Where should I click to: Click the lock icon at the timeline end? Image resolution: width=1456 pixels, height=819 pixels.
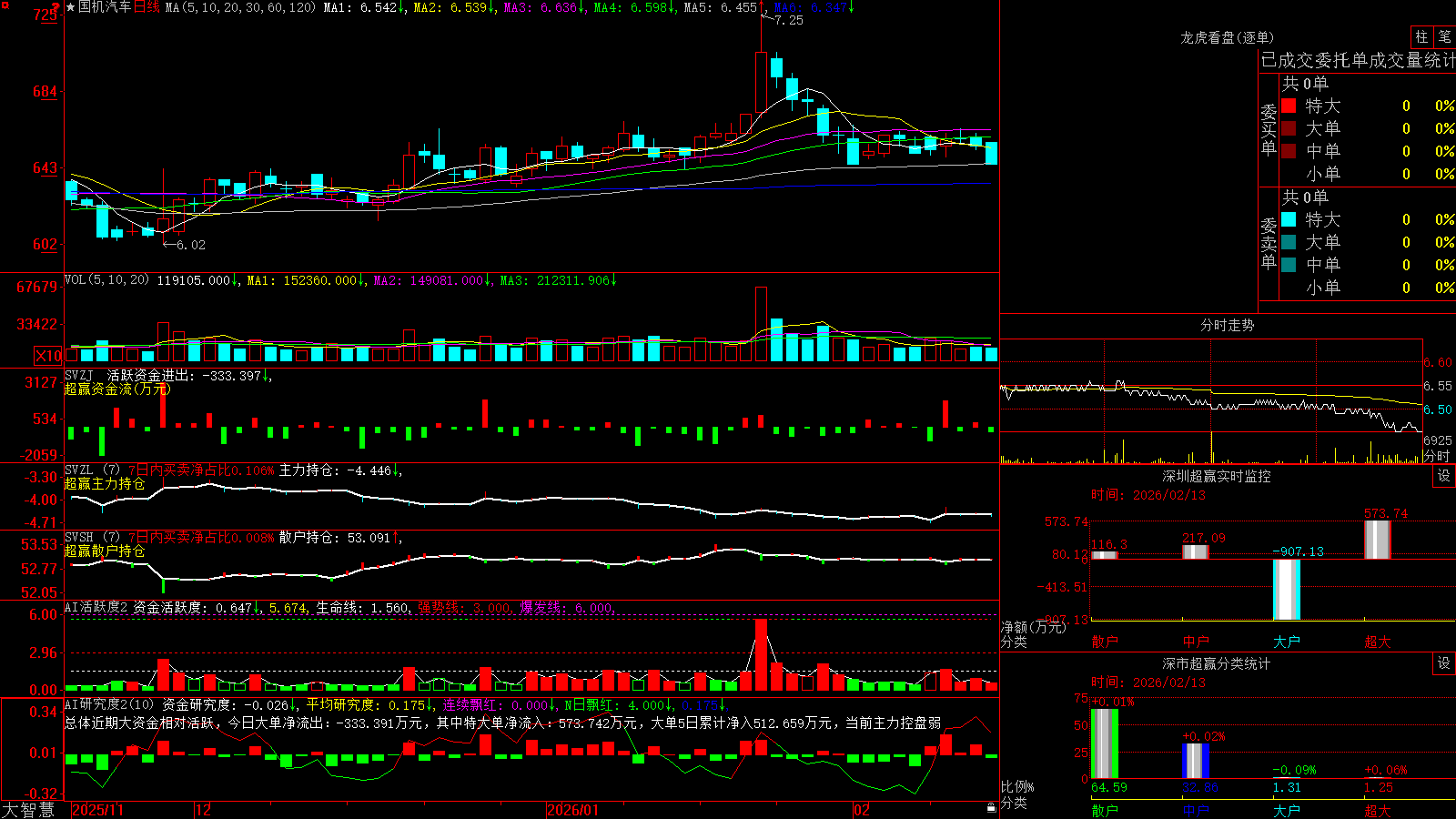coord(991,808)
